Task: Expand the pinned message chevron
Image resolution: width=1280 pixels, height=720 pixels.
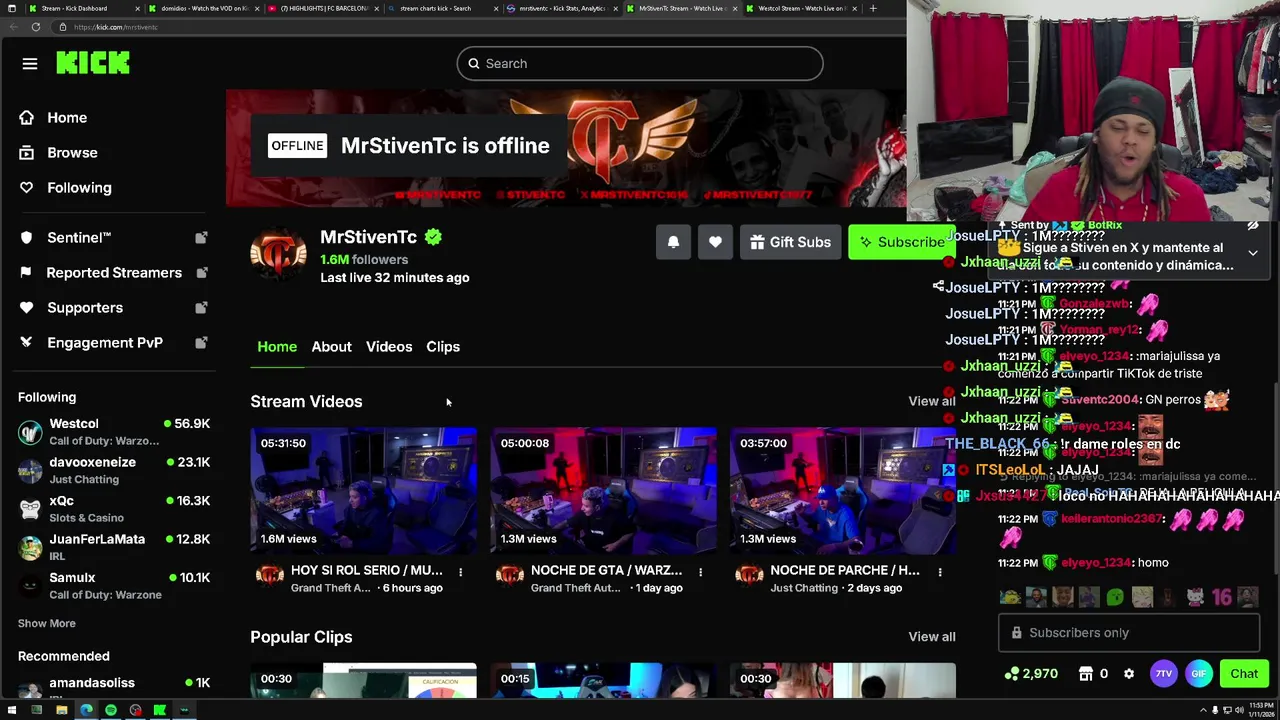Action: pos(1253,253)
